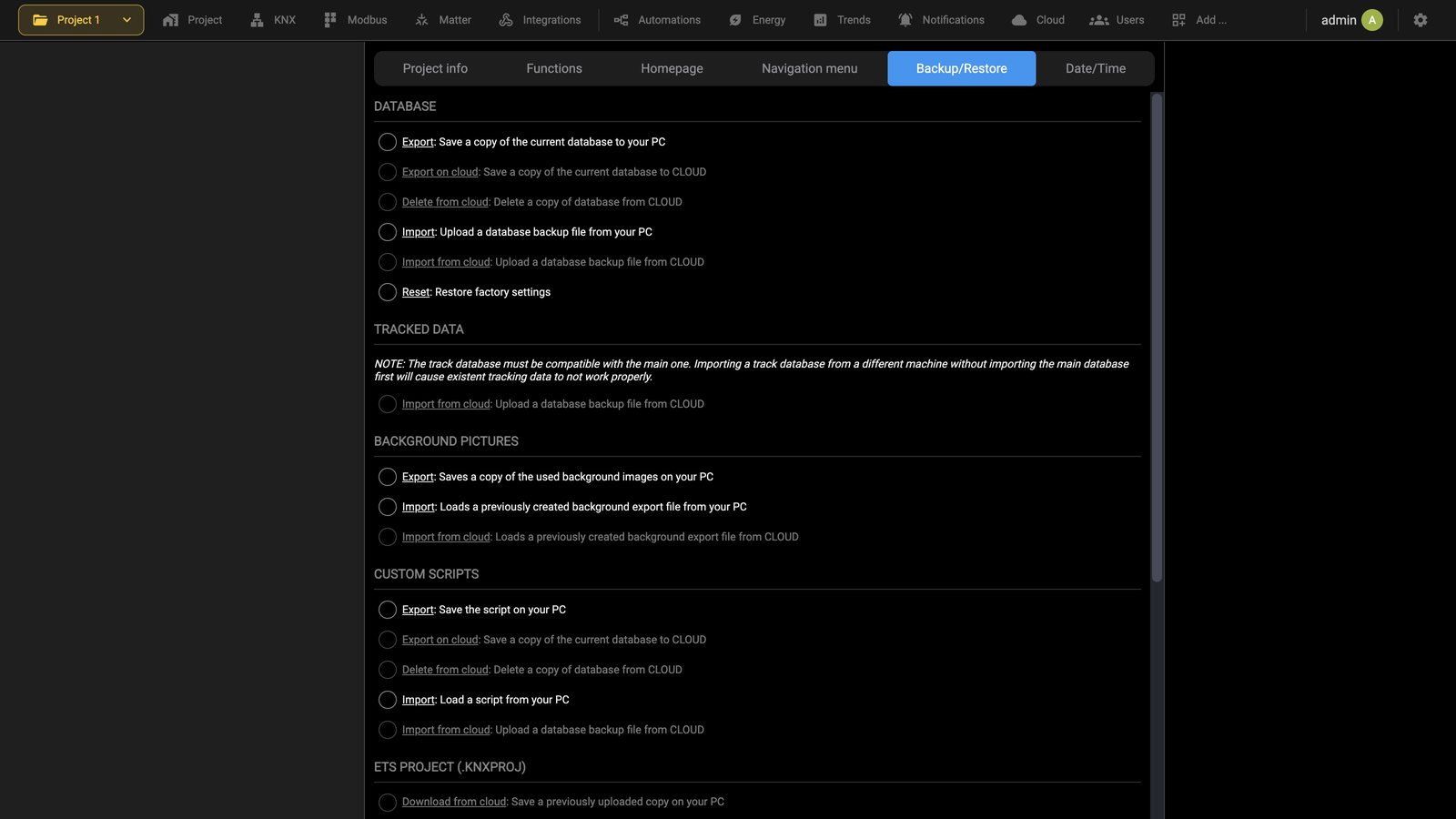This screenshot has height=819, width=1456.
Task: Click the Matter star icon
Action: click(421, 20)
